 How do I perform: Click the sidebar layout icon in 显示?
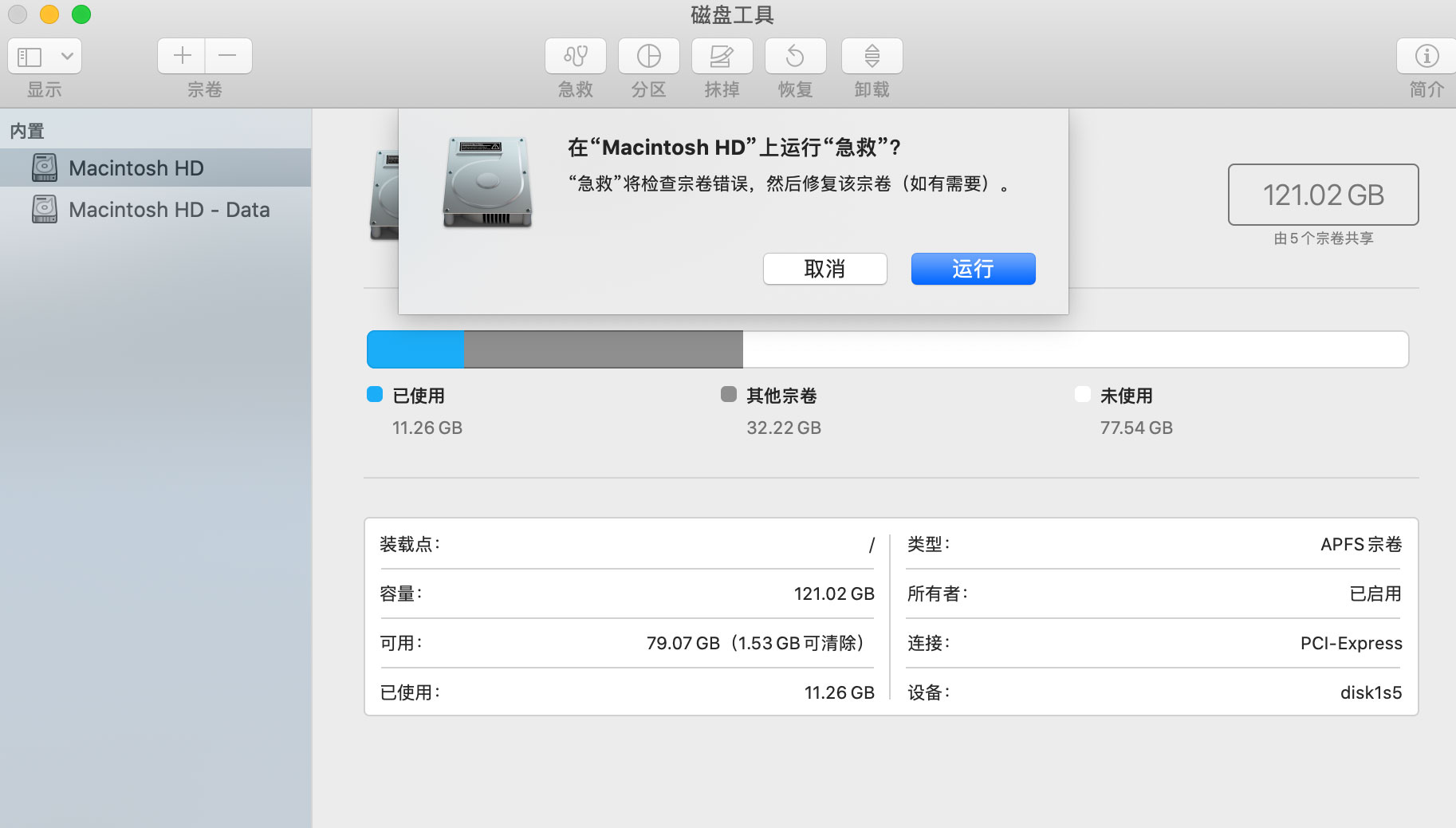pyautogui.click(x=30, y=55)
